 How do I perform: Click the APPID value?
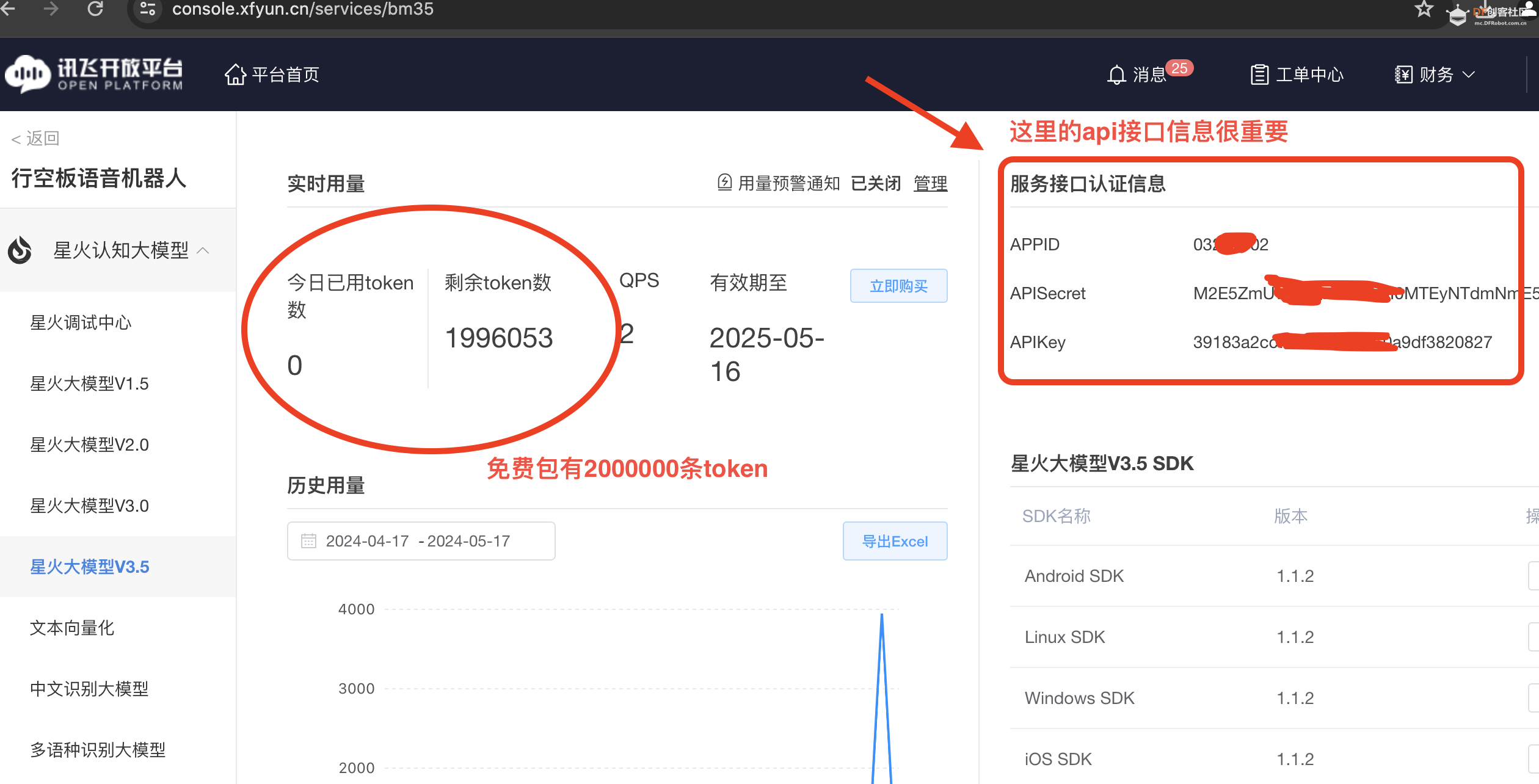click(1231, 244)
